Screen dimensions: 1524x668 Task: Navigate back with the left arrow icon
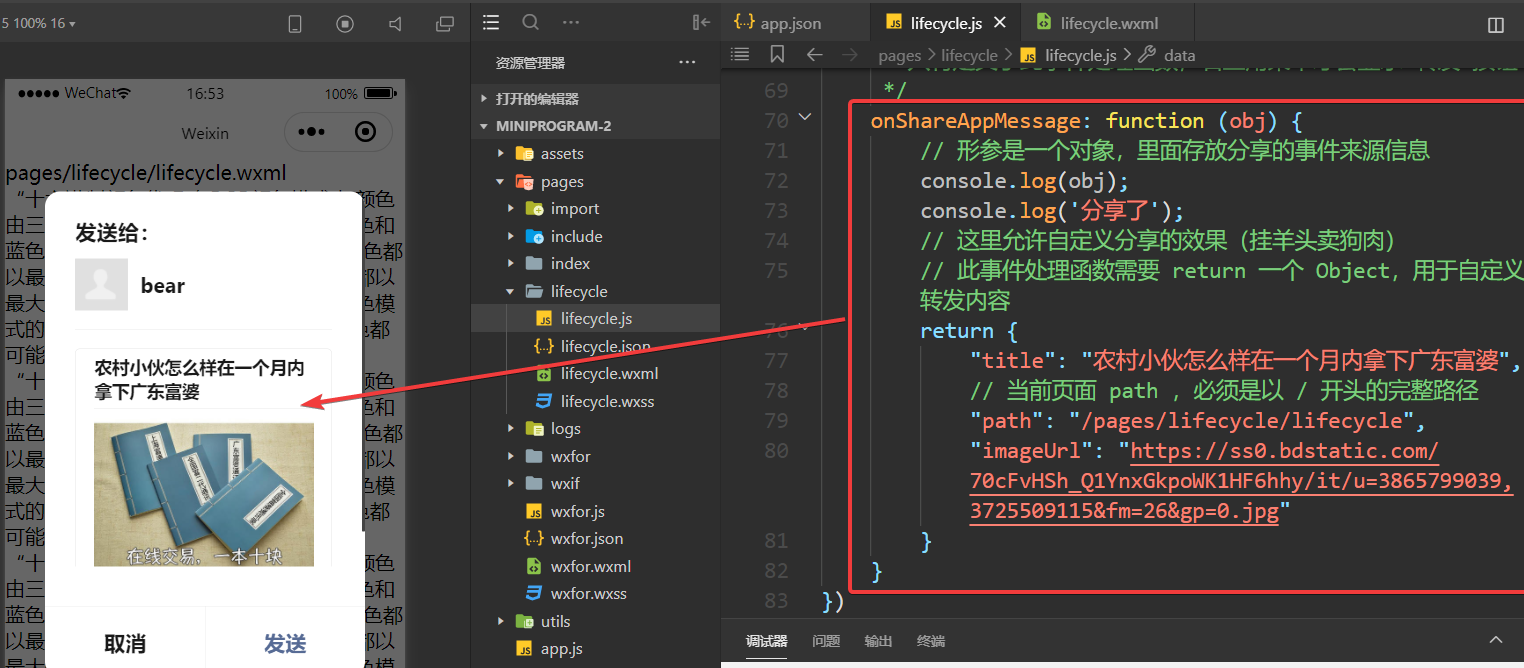814,55
